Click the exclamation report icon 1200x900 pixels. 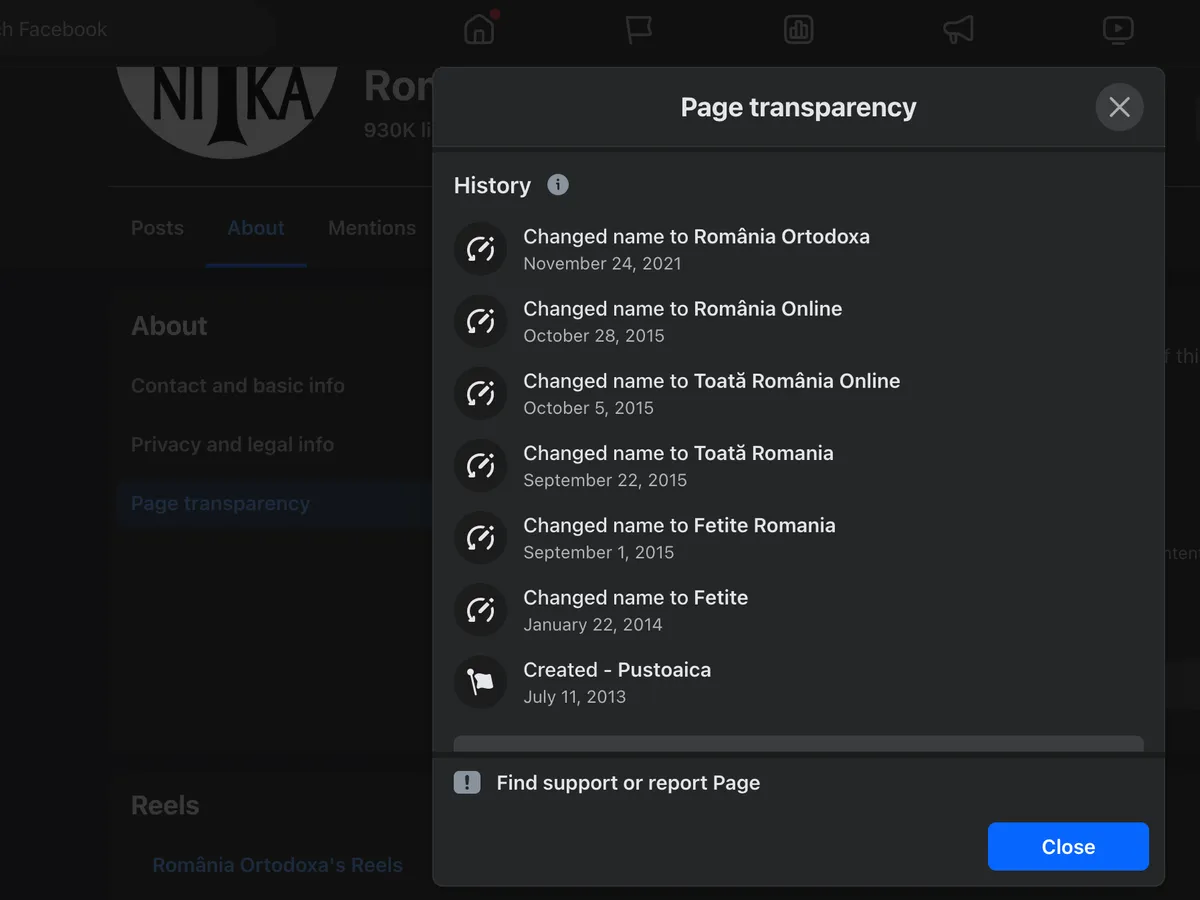(467, 783)
